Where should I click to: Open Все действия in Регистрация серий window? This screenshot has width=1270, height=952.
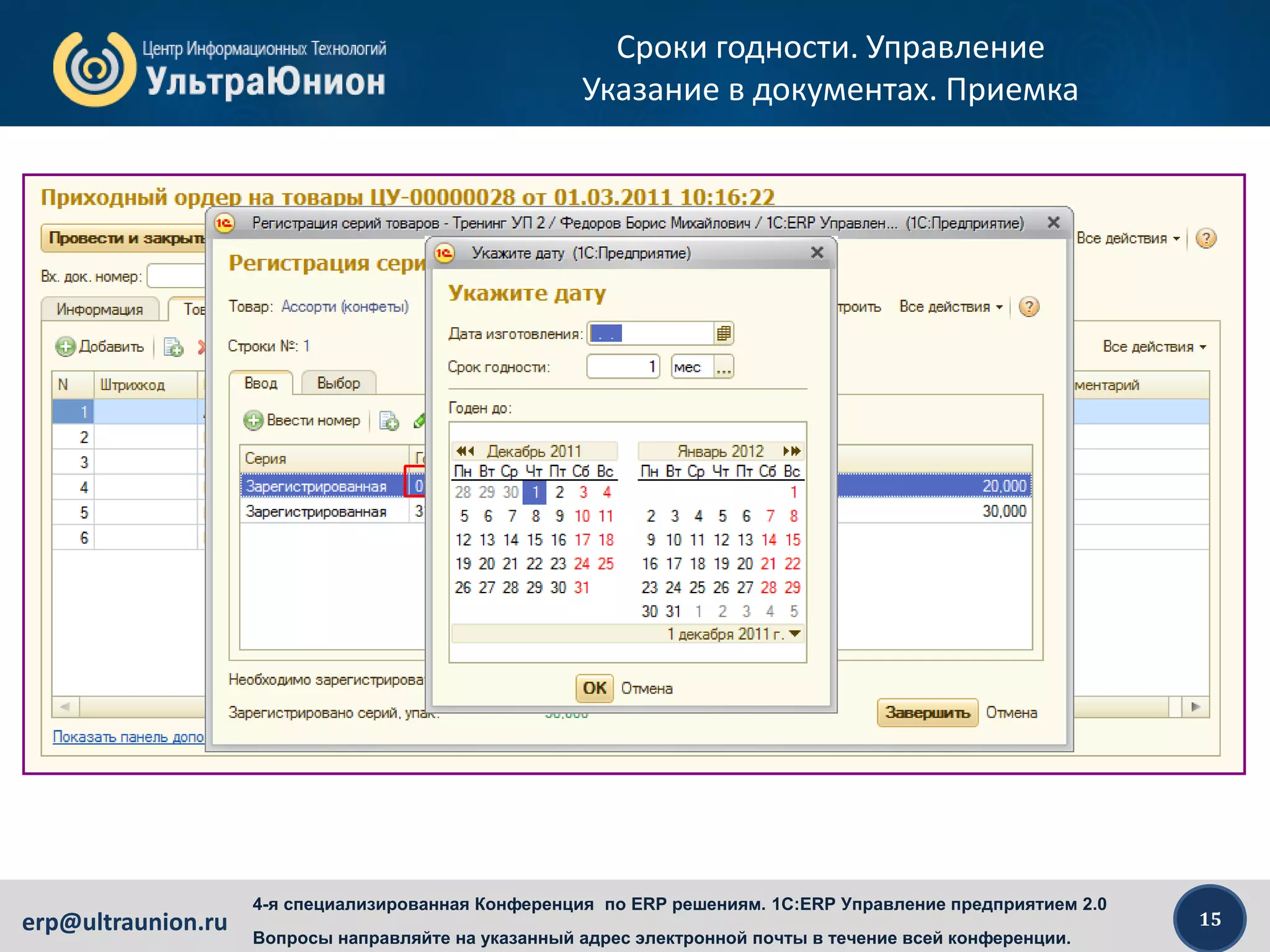click(x=951, y=307)
